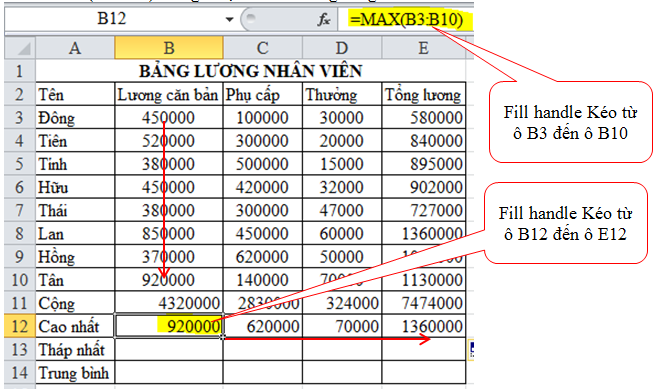Click cell with value 370000

pos(169,257)
